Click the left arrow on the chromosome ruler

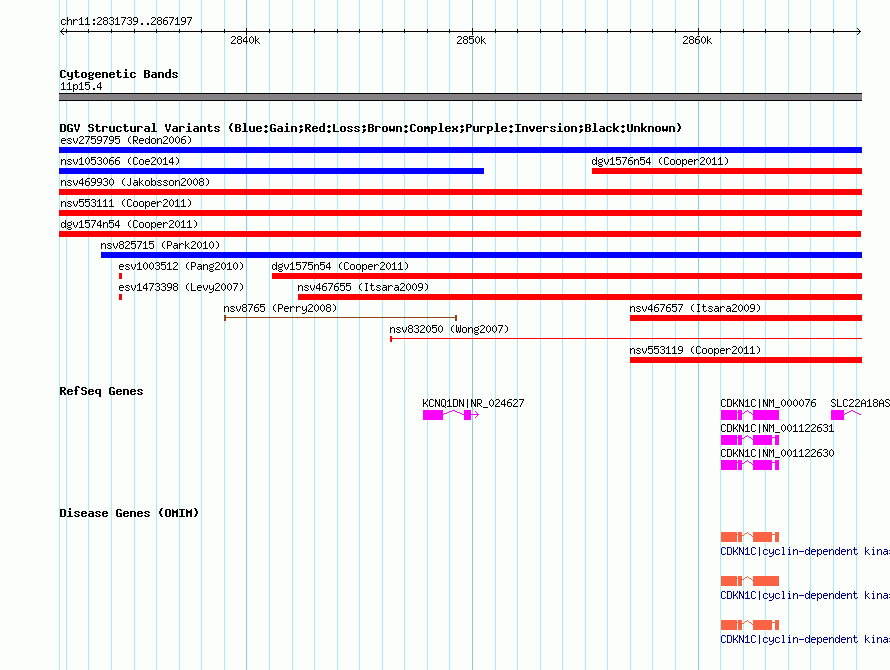(x=63, y=31)
